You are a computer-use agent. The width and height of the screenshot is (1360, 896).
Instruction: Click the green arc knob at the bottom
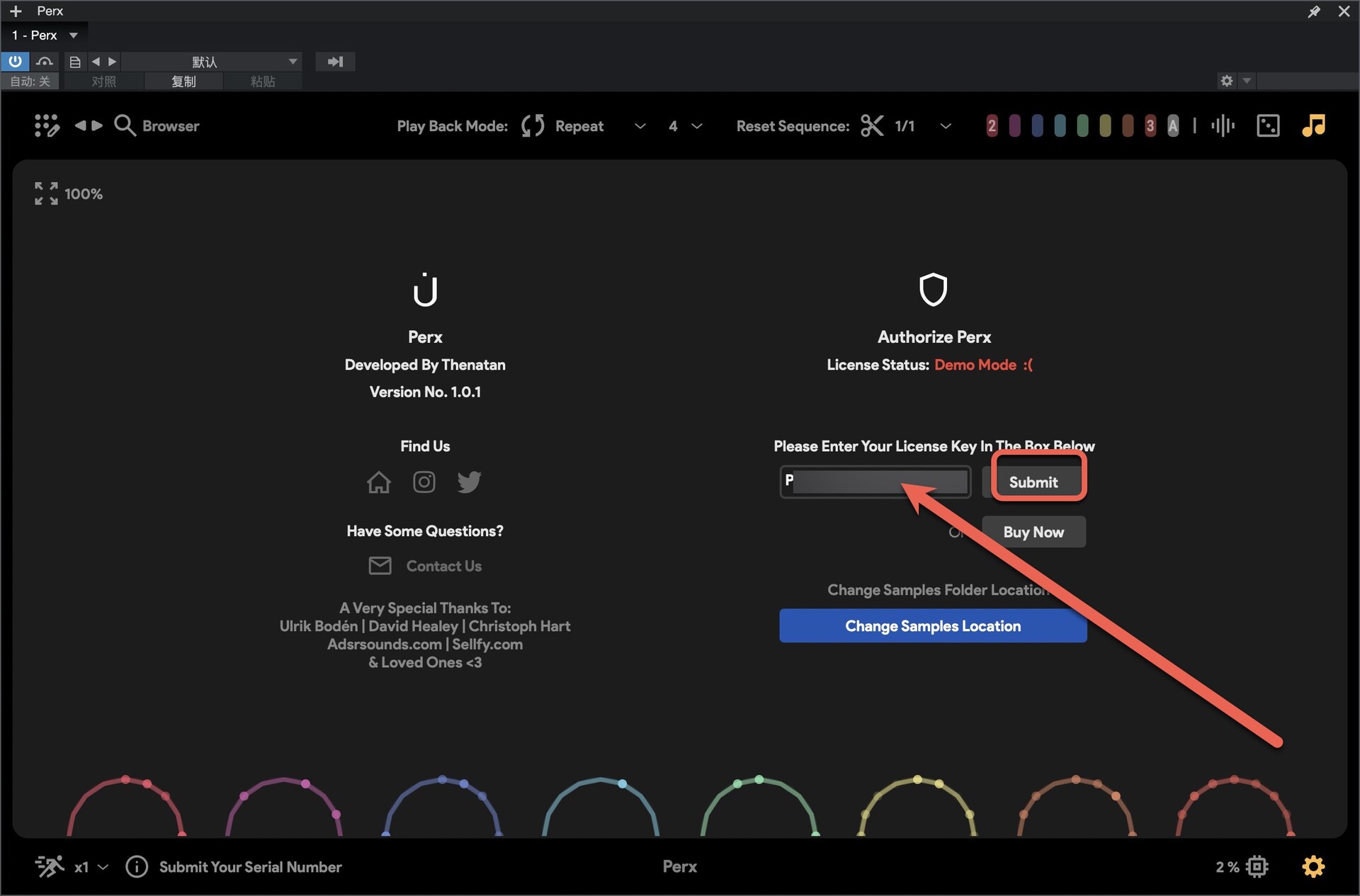click(759, 806)
